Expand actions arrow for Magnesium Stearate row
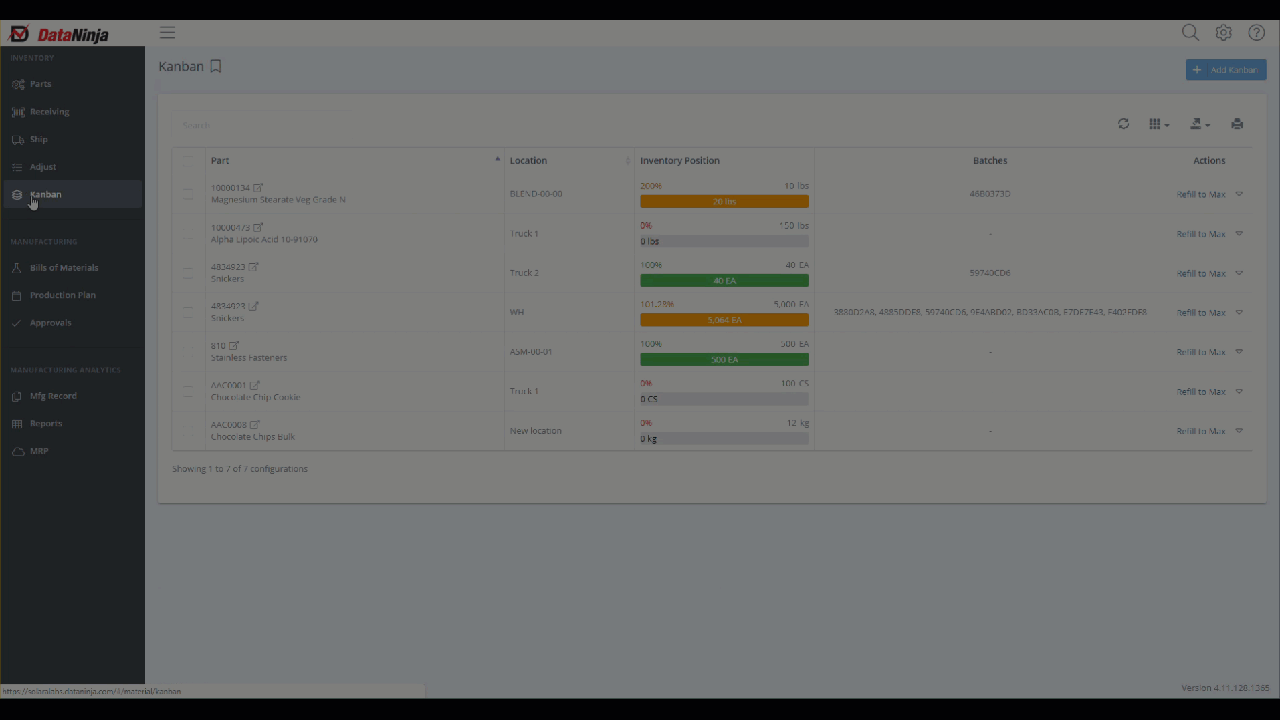Image resolution: width=1280 pixels, height=720 pixels. click(x=1239, y=194)
